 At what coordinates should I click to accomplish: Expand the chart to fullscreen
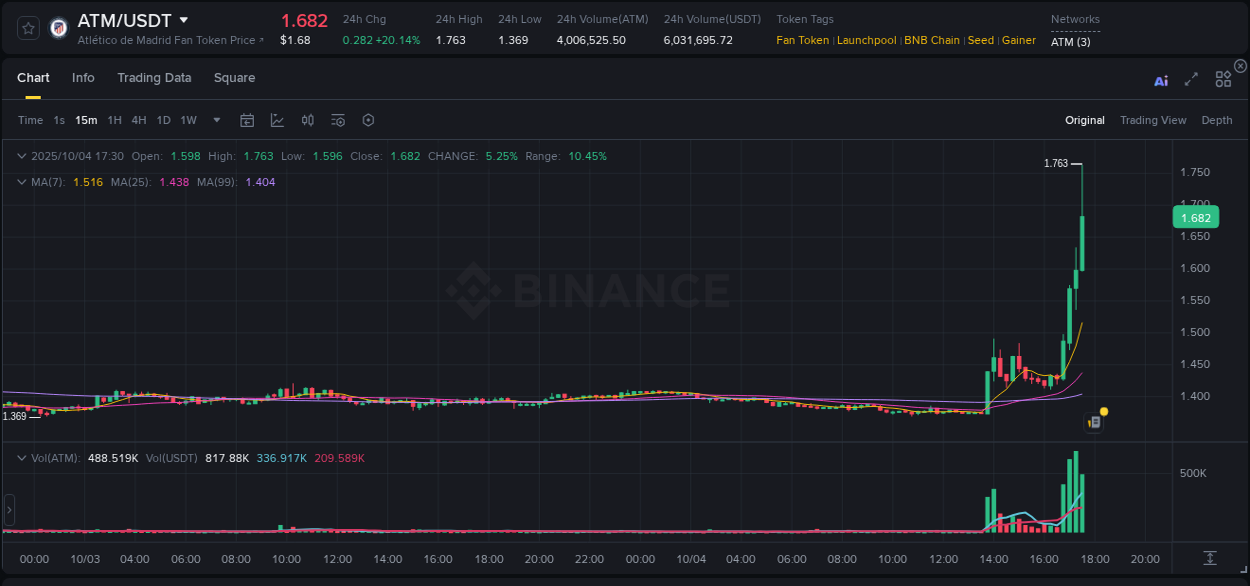(x=1190, y=80)
